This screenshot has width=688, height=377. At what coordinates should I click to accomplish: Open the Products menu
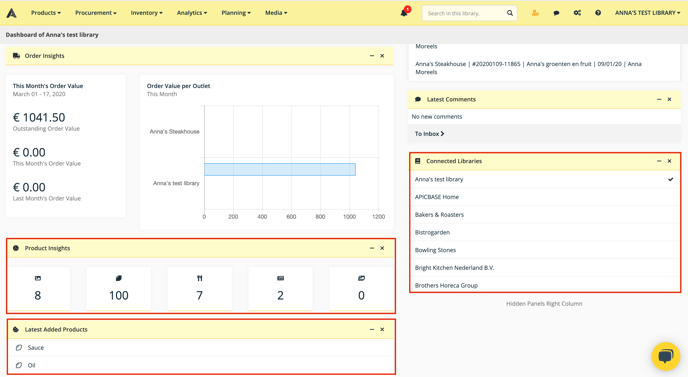tap(46, 13)
